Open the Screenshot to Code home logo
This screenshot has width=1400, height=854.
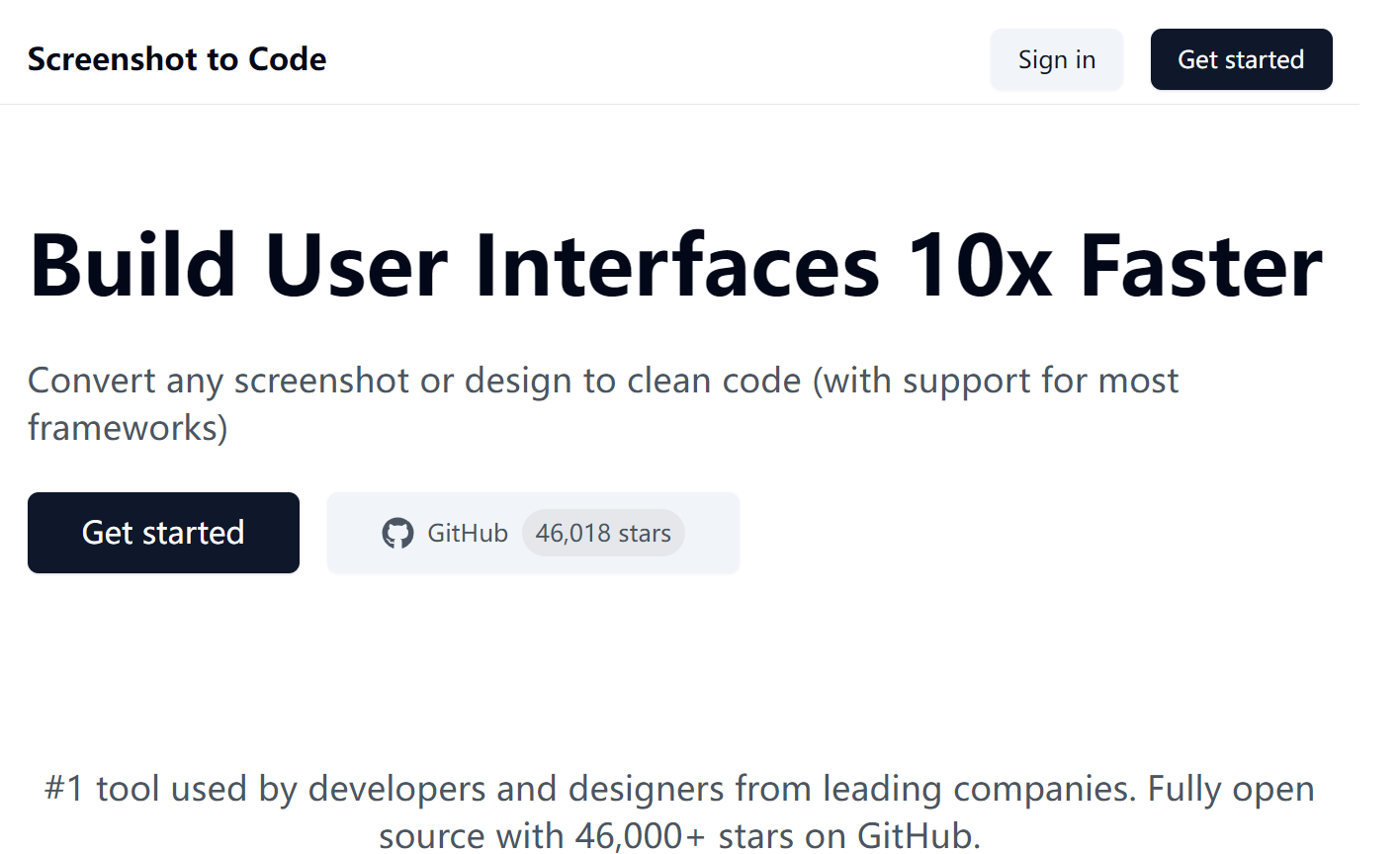pos(177,59)
